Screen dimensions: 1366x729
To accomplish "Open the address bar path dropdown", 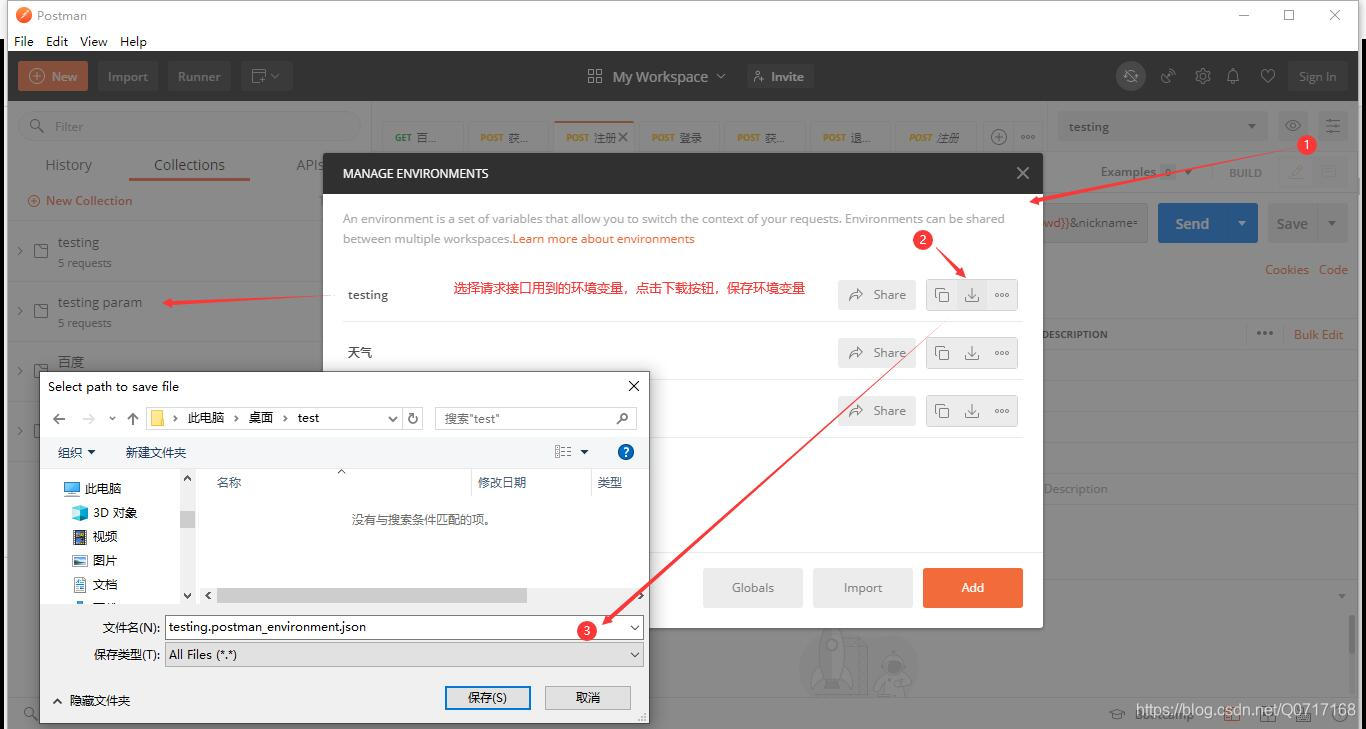I will pyautogui.click(x=393, y=419).
